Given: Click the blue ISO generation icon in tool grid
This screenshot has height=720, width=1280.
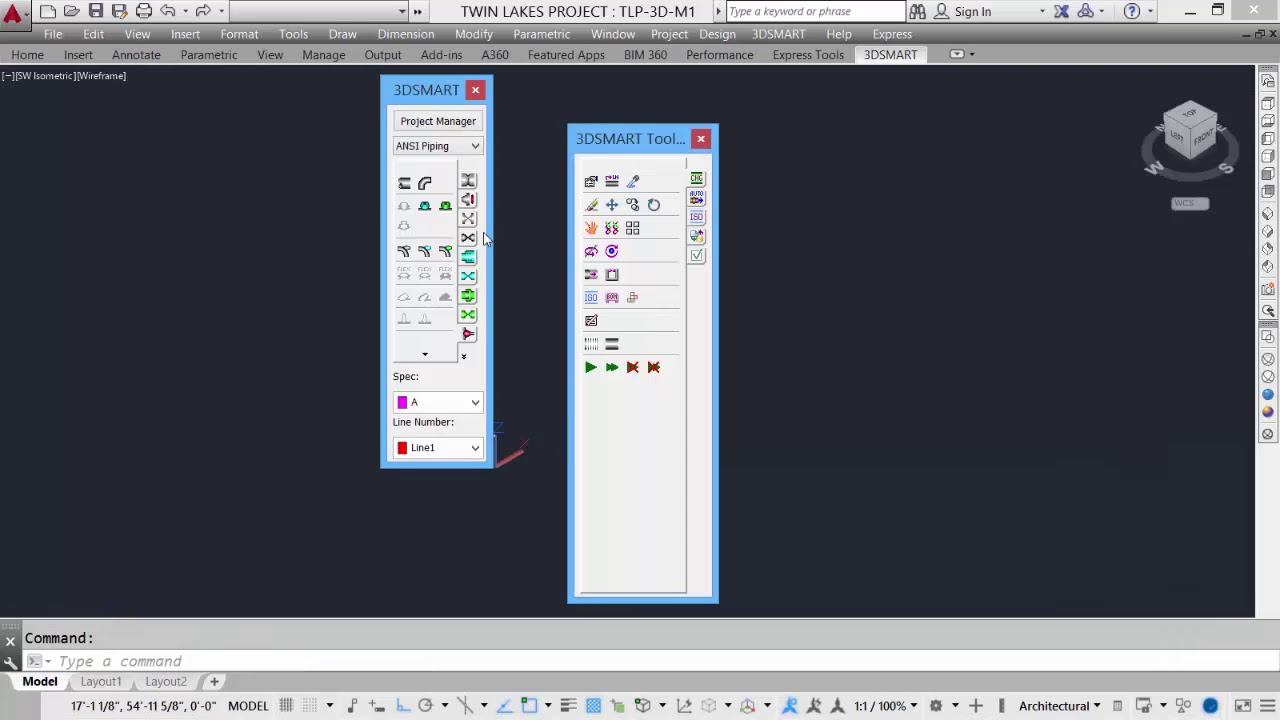Looking at the screenshot, I should click(x=591, y=297).
